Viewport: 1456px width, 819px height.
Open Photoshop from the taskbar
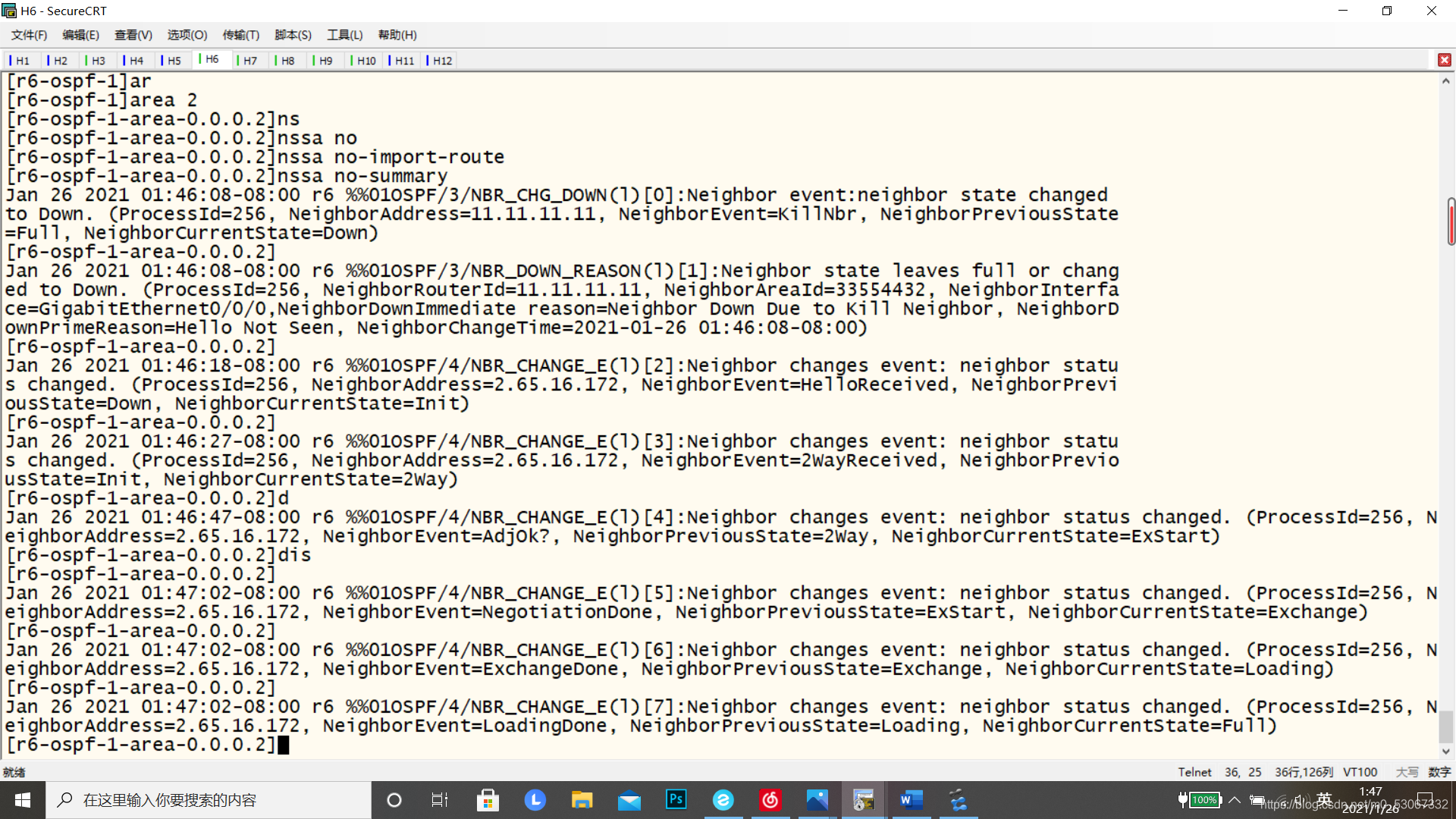[676, 799]
